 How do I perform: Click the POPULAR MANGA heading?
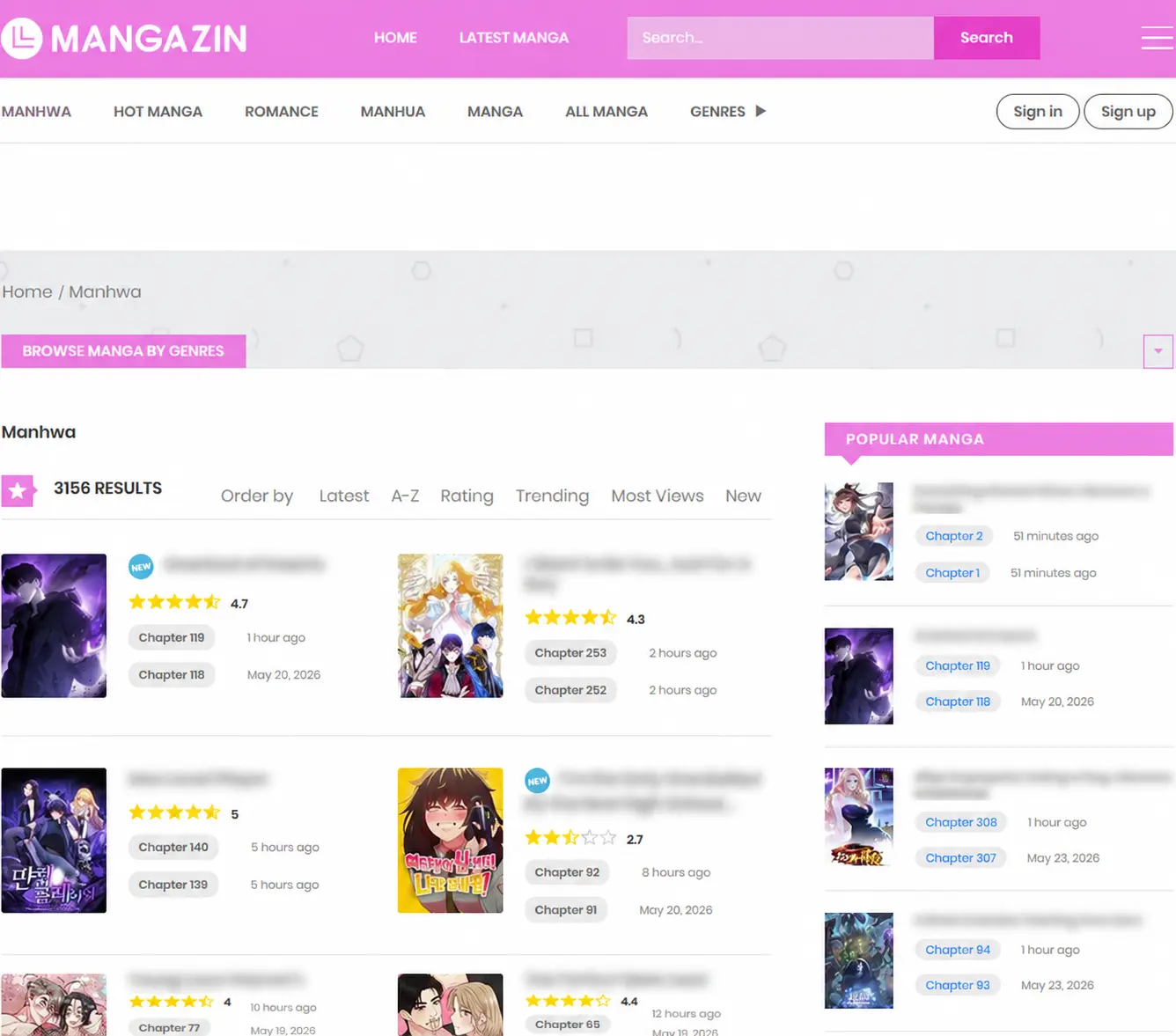tap(915, 439)
